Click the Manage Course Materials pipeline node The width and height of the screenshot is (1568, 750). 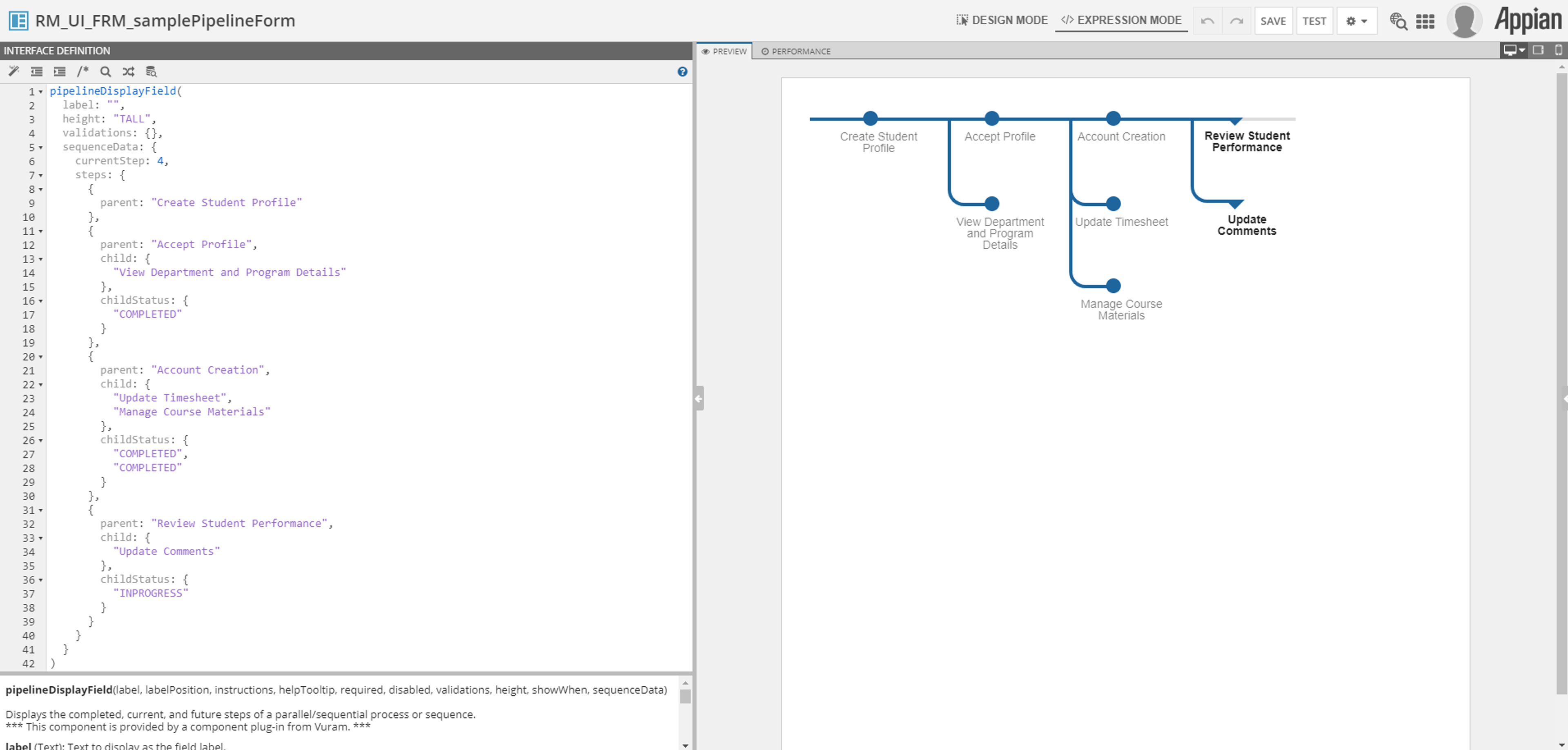1113,285
